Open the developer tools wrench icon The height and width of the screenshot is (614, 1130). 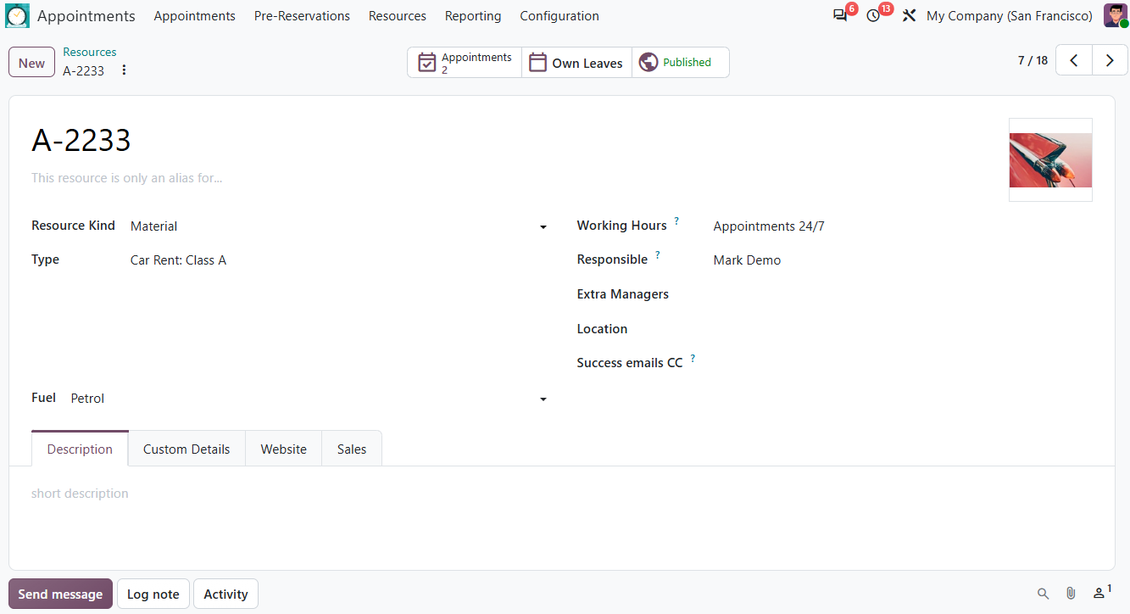(x=909, y=15)
